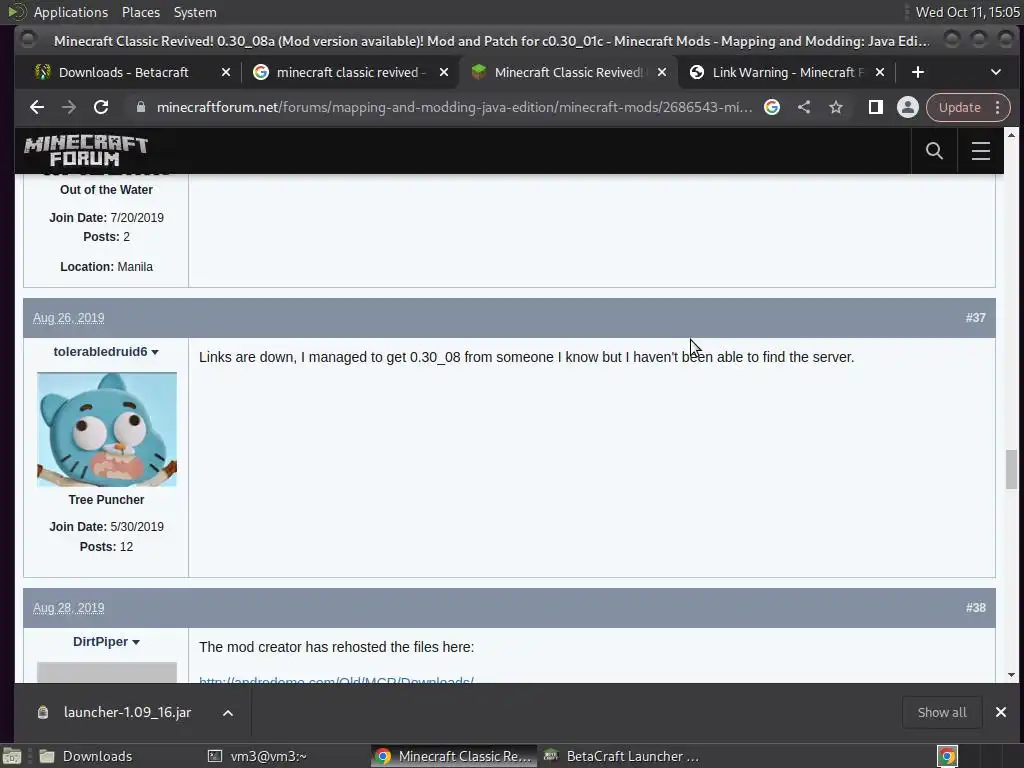Switch to the Downloads - Betacraft tab
Image resolution: width=1024 pixels, height=768 pixels.
pyautogui.click(x=123, y=72)
